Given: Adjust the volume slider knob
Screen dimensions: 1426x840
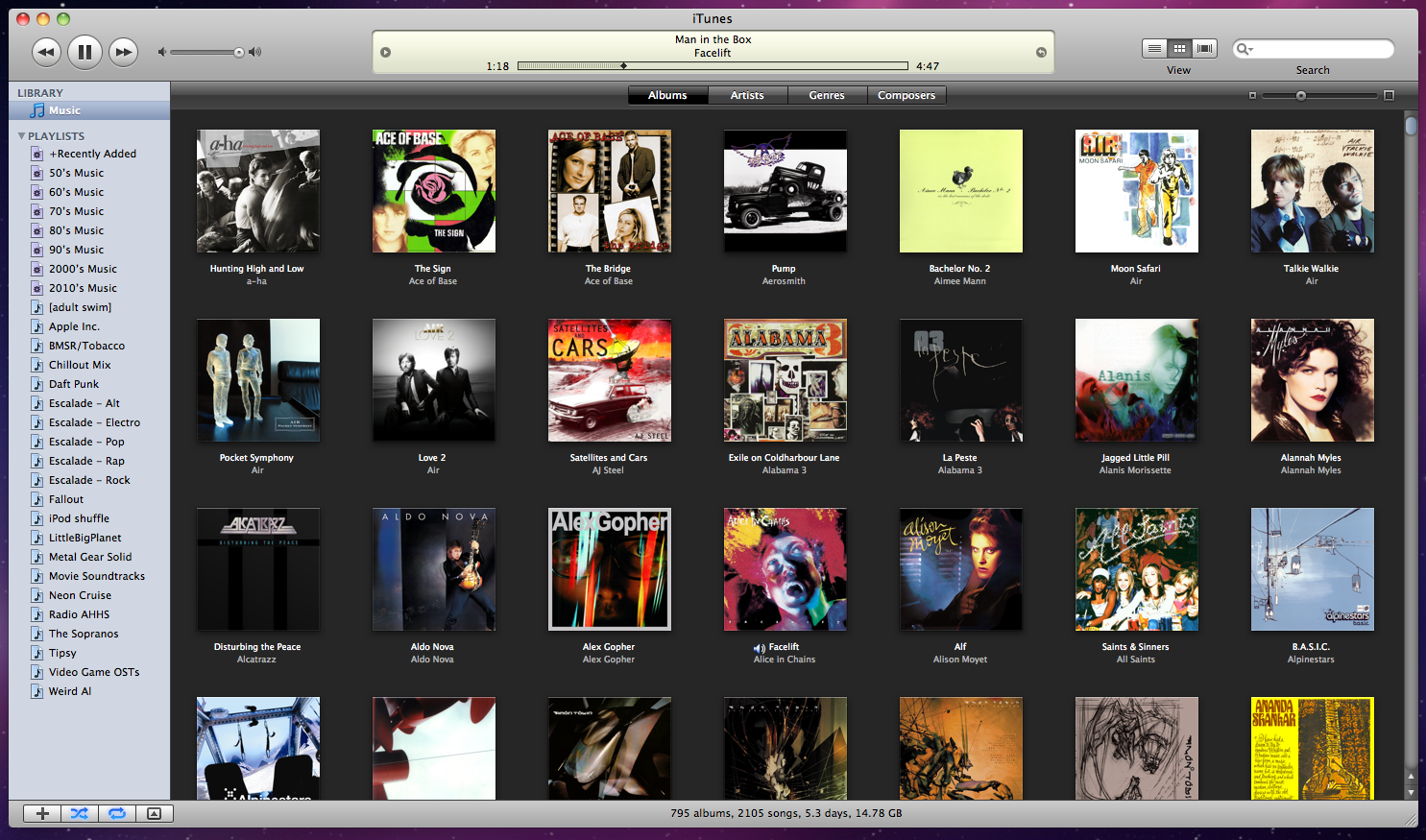Looking at the screenshot, I should [x=239, y=52].
